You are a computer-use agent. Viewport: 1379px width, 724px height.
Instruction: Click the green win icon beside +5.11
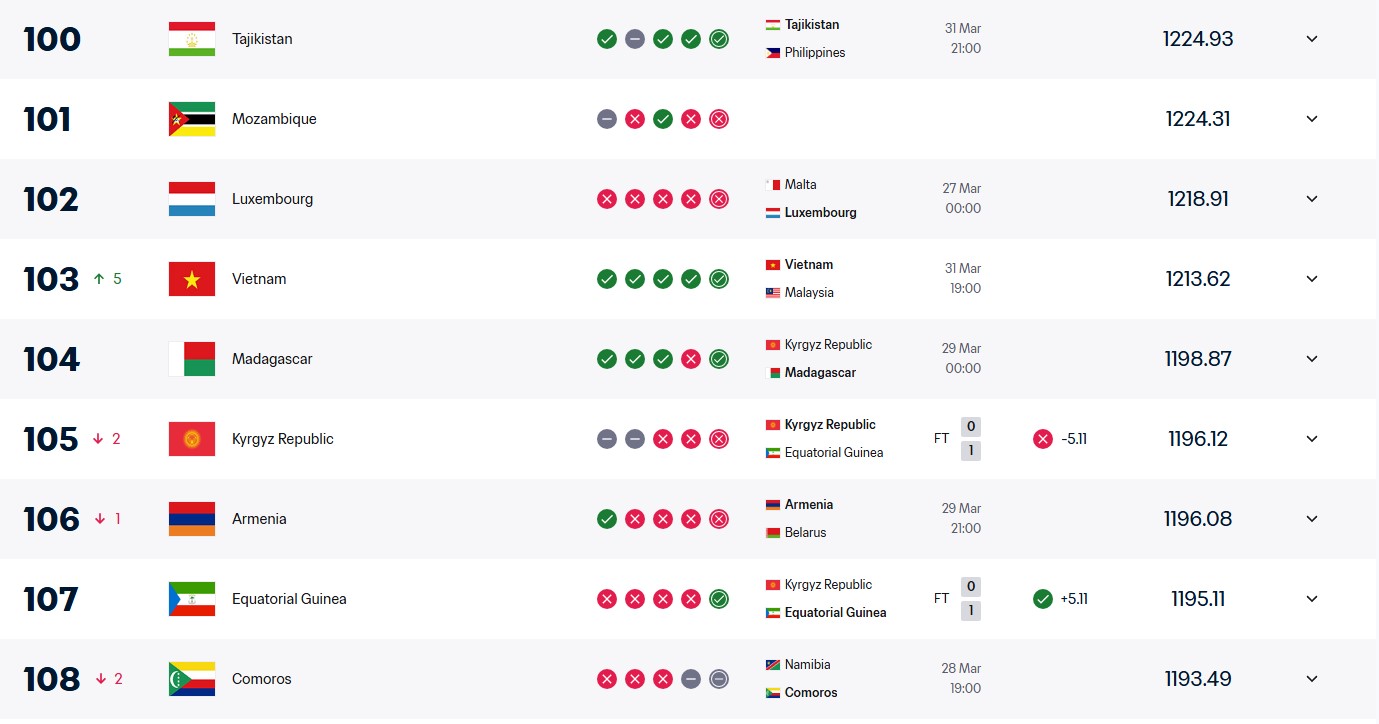tap(1043, 599)
